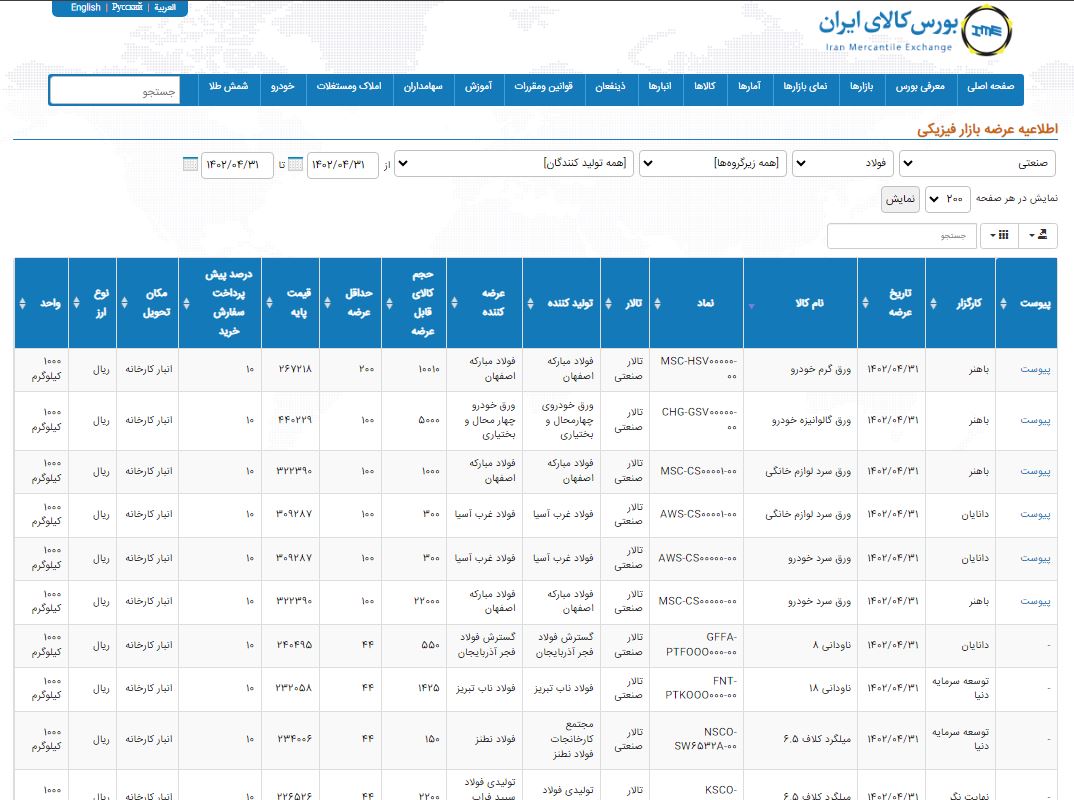Viewport: 1074px width, 800px height.
Task: Open صفحه اصلی menu item
Action: (990, 86)
